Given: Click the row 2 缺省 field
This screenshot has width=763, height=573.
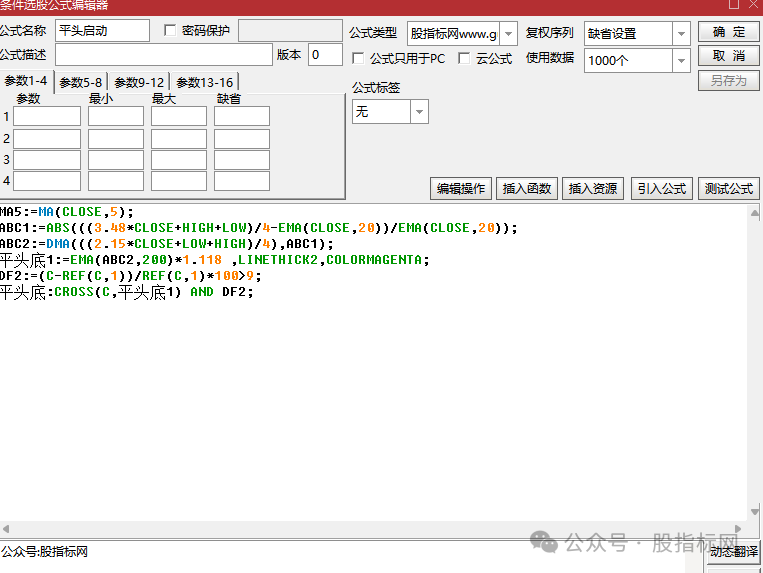Looking at the screenshot, I should click(242, 139).
